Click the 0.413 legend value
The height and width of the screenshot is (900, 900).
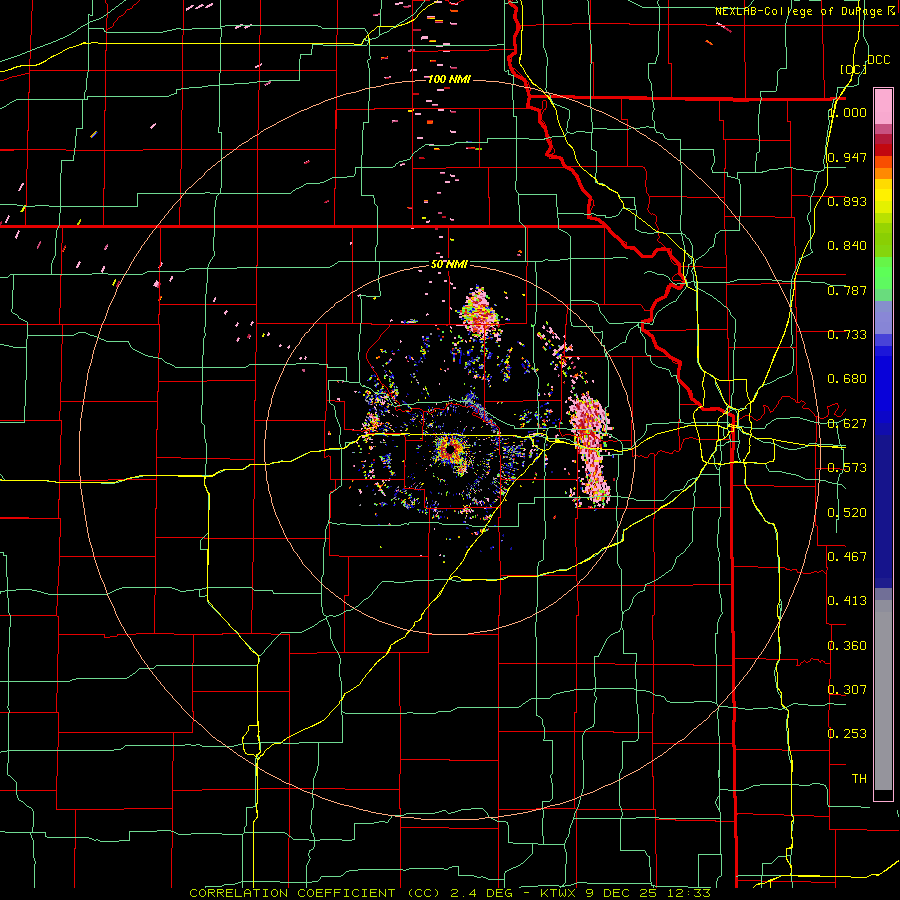(847, 601)
